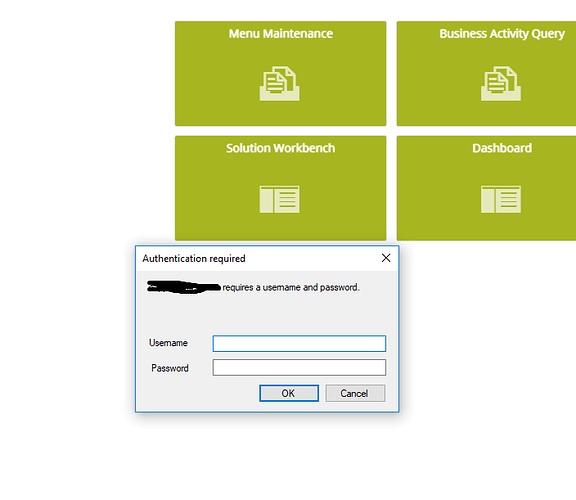This screenshot has height=500, width=576.
Task: Click the Authentication required title text
Action: [194, 259]
